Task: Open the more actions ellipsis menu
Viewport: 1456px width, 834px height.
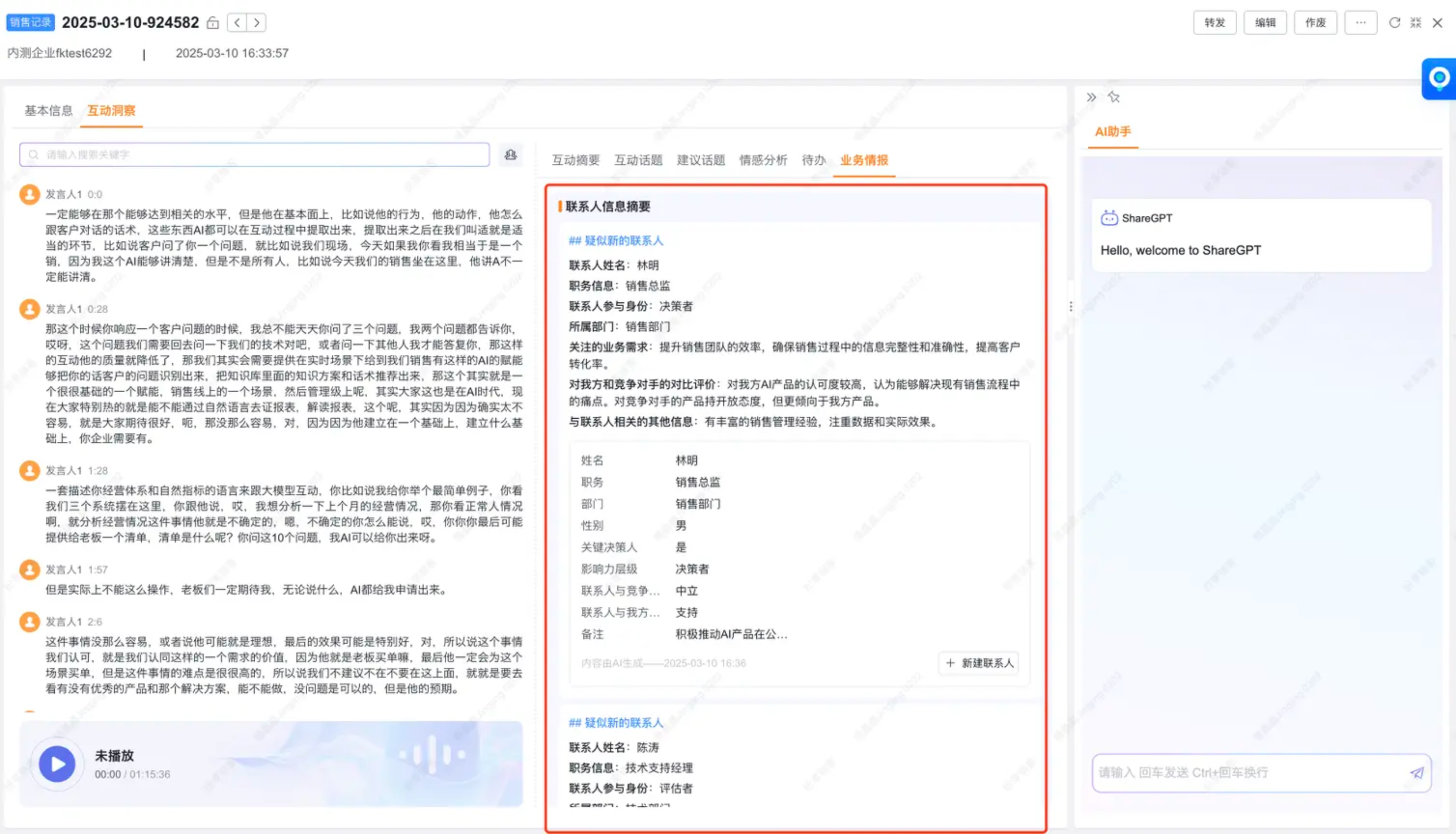Action: coord(1360,23)
